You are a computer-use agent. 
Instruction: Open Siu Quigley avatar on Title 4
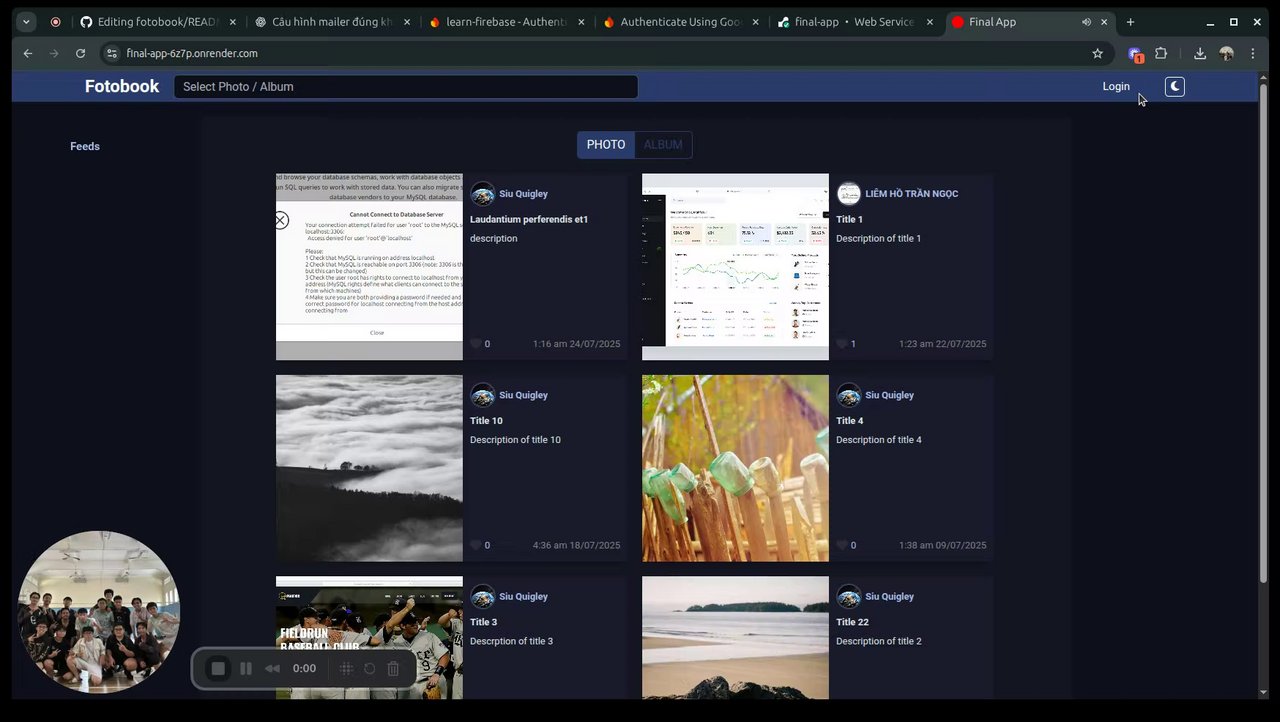coord(849,395)
